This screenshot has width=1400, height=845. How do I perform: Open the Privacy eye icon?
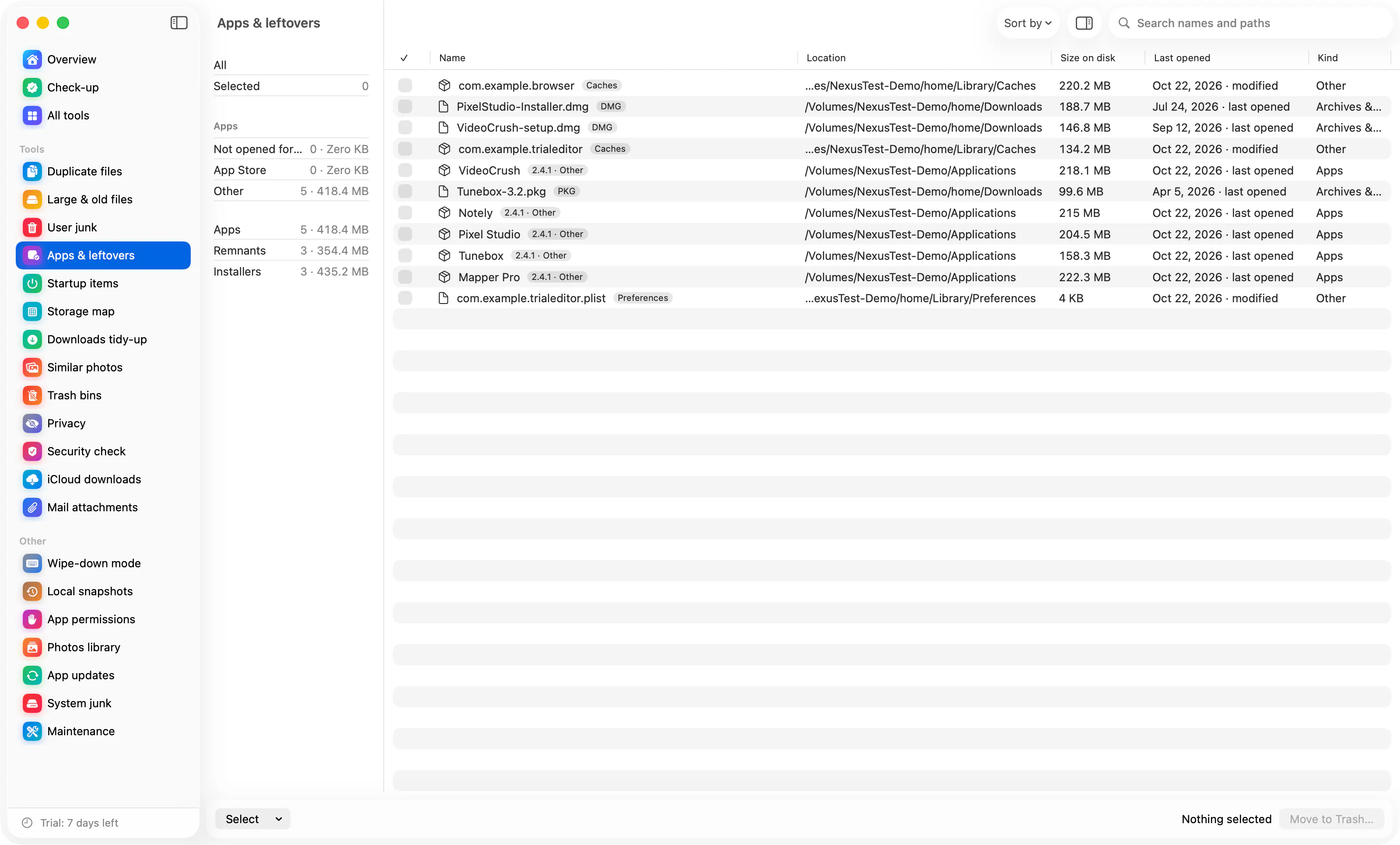click(x=32, y=423)
